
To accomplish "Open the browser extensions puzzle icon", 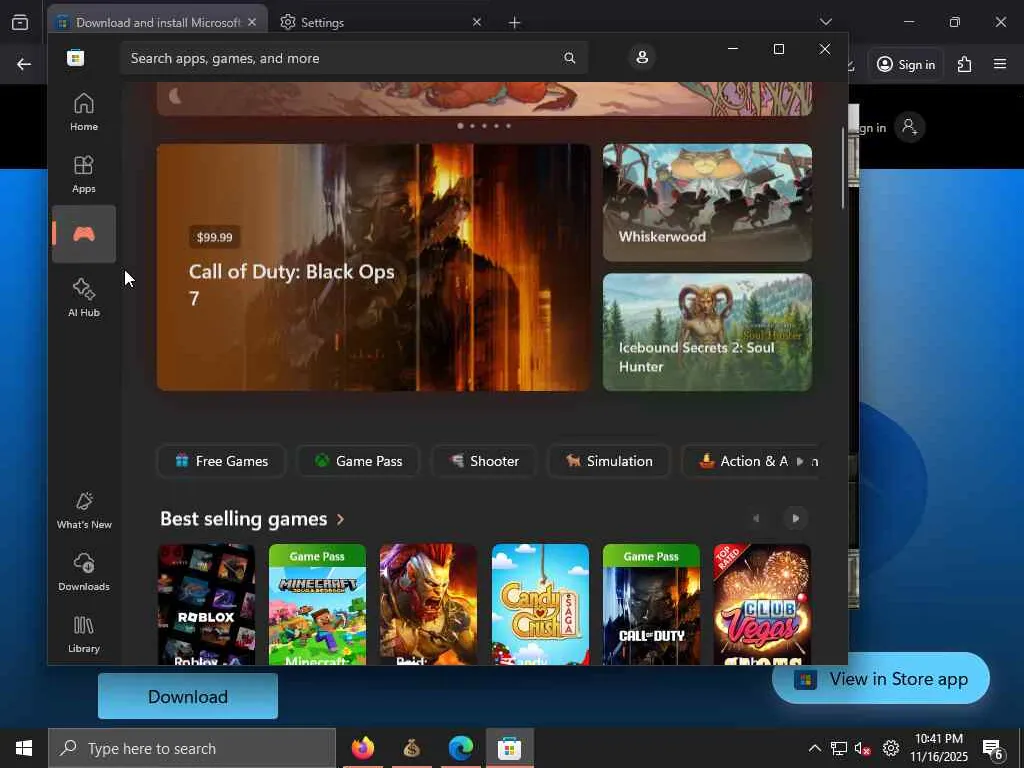I will (964, 64).
